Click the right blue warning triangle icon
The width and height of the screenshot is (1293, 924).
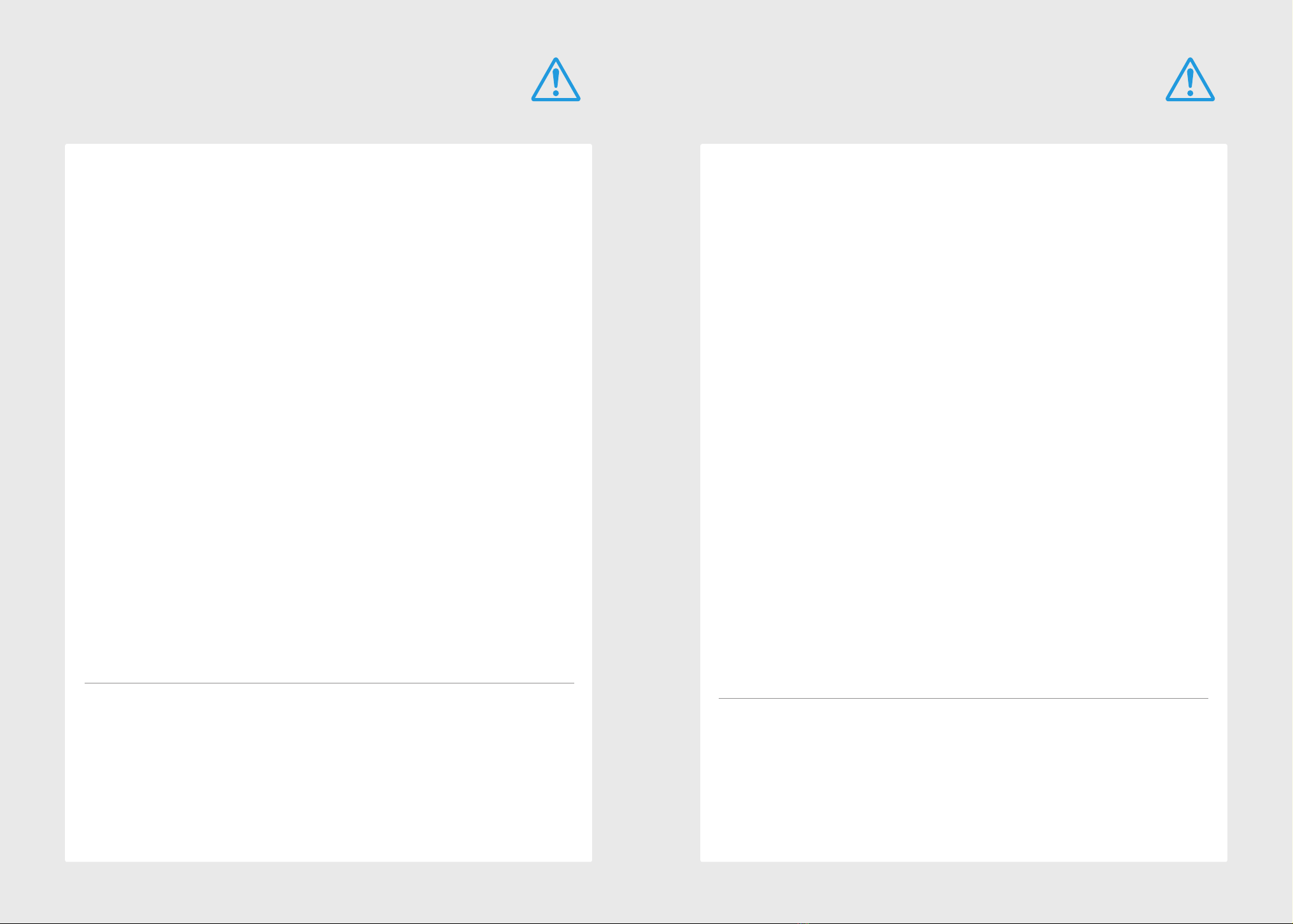pyautogui.click(x=1190, y=80)
